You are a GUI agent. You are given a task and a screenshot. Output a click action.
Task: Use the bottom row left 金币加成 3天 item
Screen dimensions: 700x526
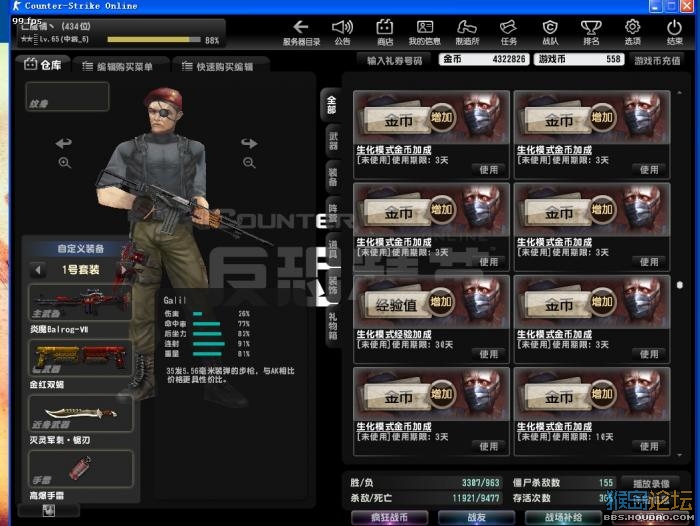pyautogui.click(x=489, y=446)
